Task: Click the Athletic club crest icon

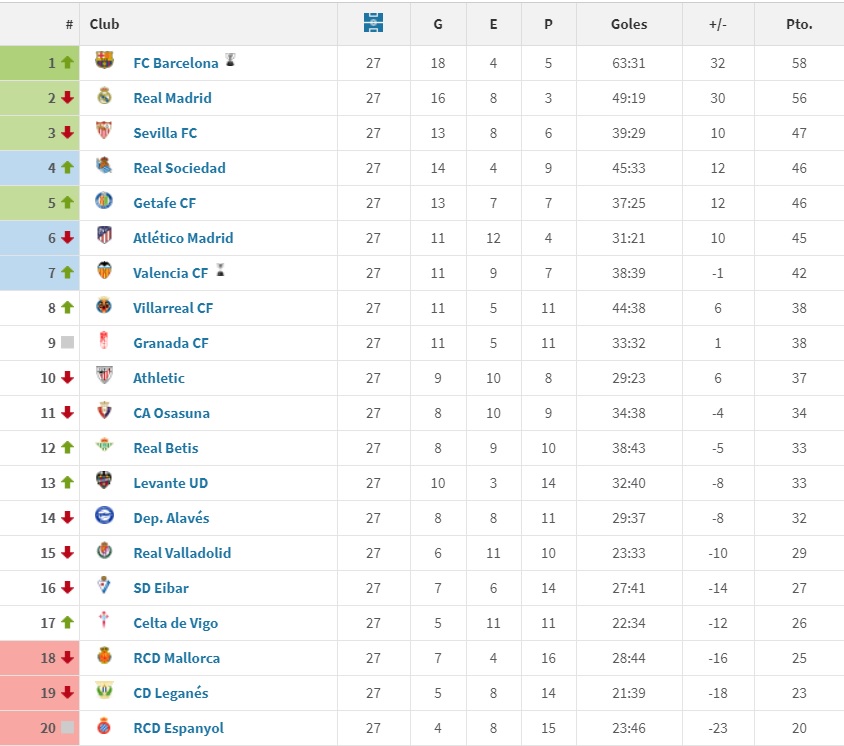Action: (x=104, y=375)
